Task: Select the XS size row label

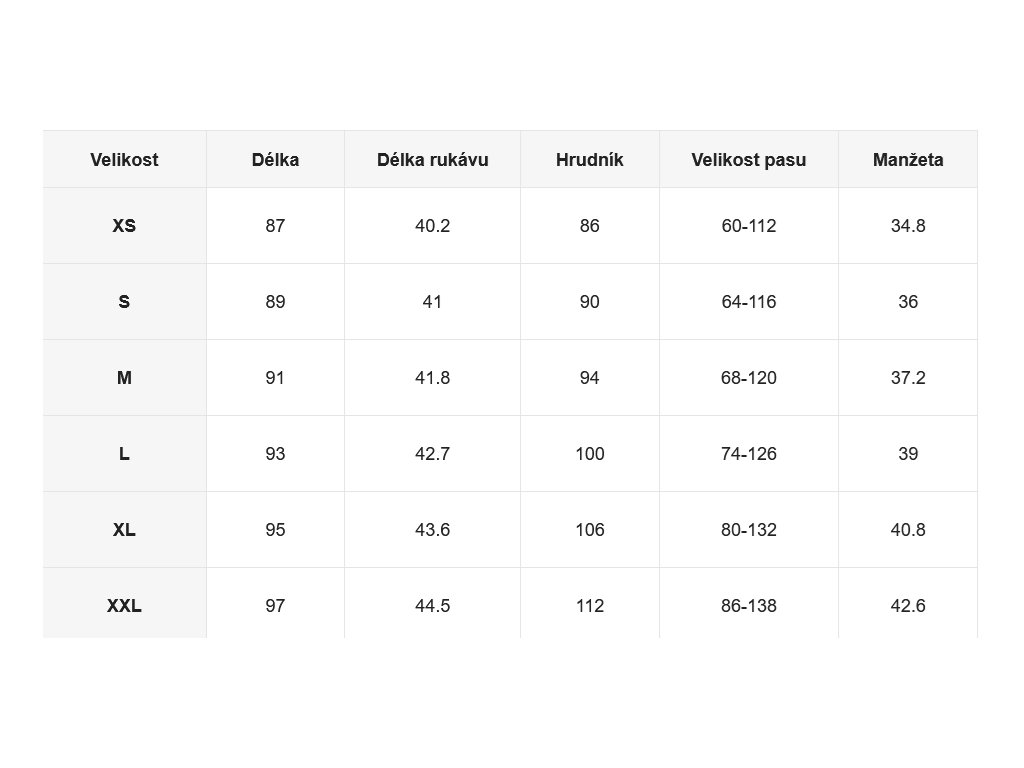Action: coord(124,226)
